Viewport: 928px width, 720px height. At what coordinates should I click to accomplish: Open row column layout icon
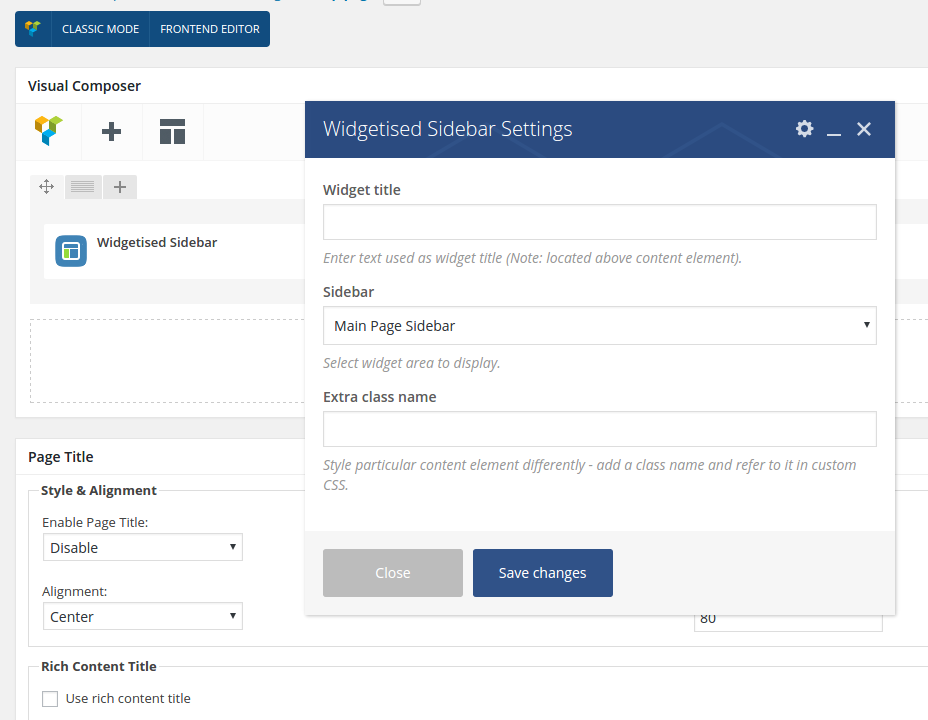coord(83,187)
